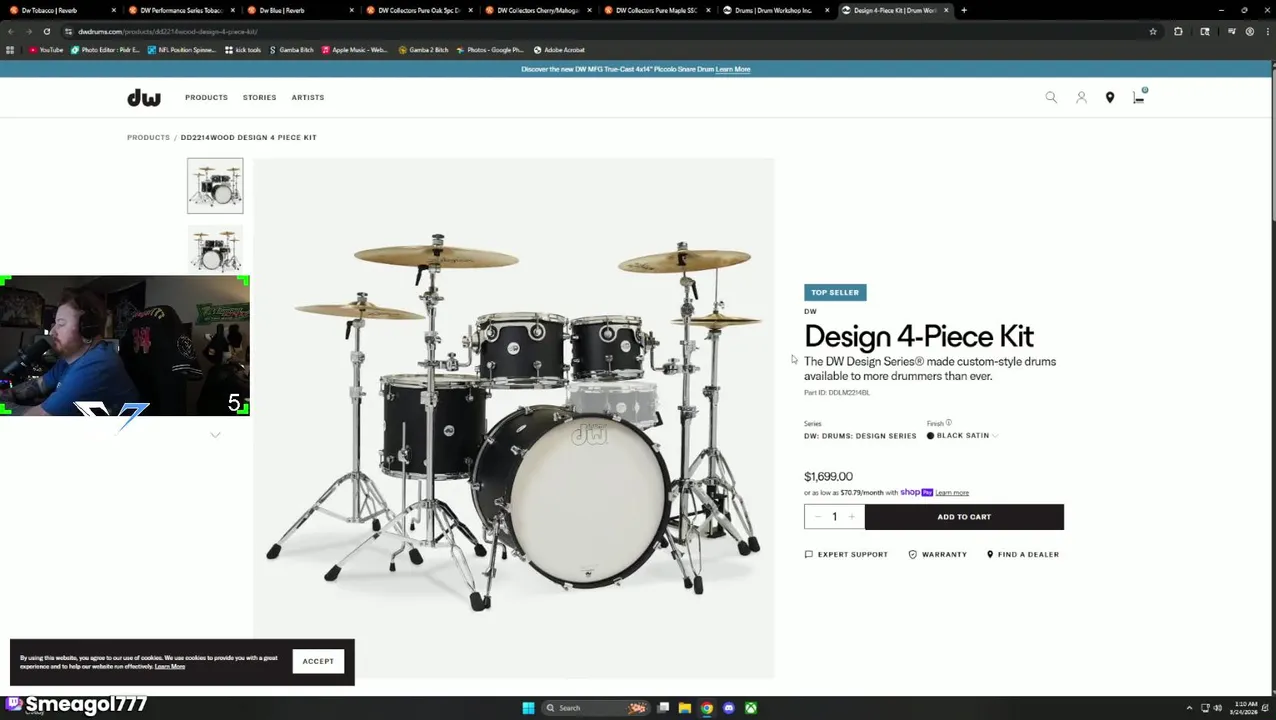Show hidden system tray icons
1276x720 pixels.
pos(1189,708)
